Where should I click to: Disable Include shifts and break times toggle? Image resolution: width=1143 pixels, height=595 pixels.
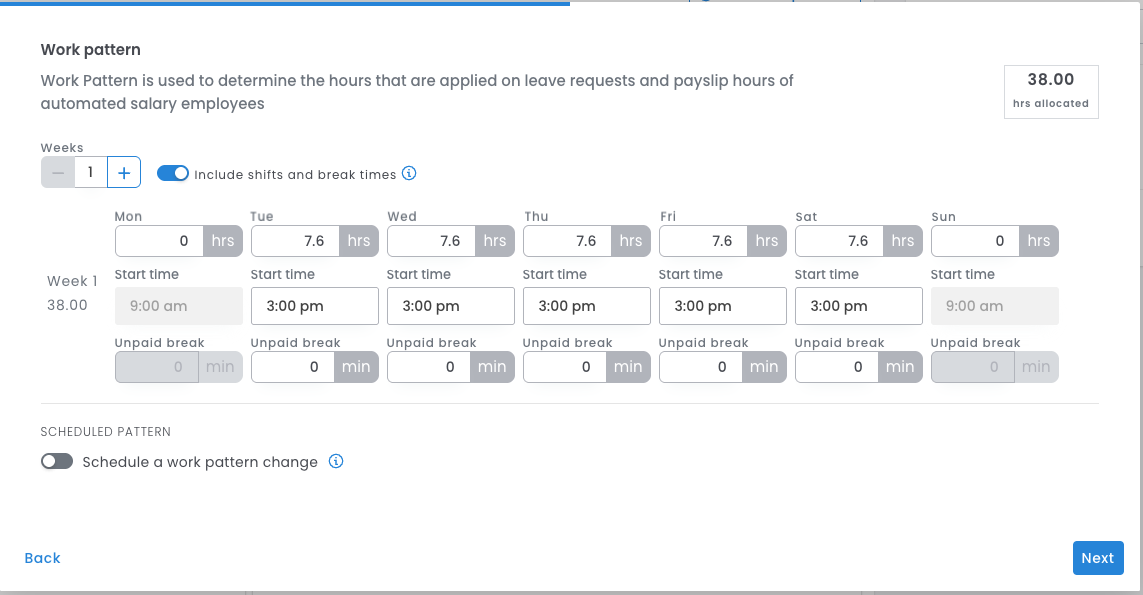(173, 173)
